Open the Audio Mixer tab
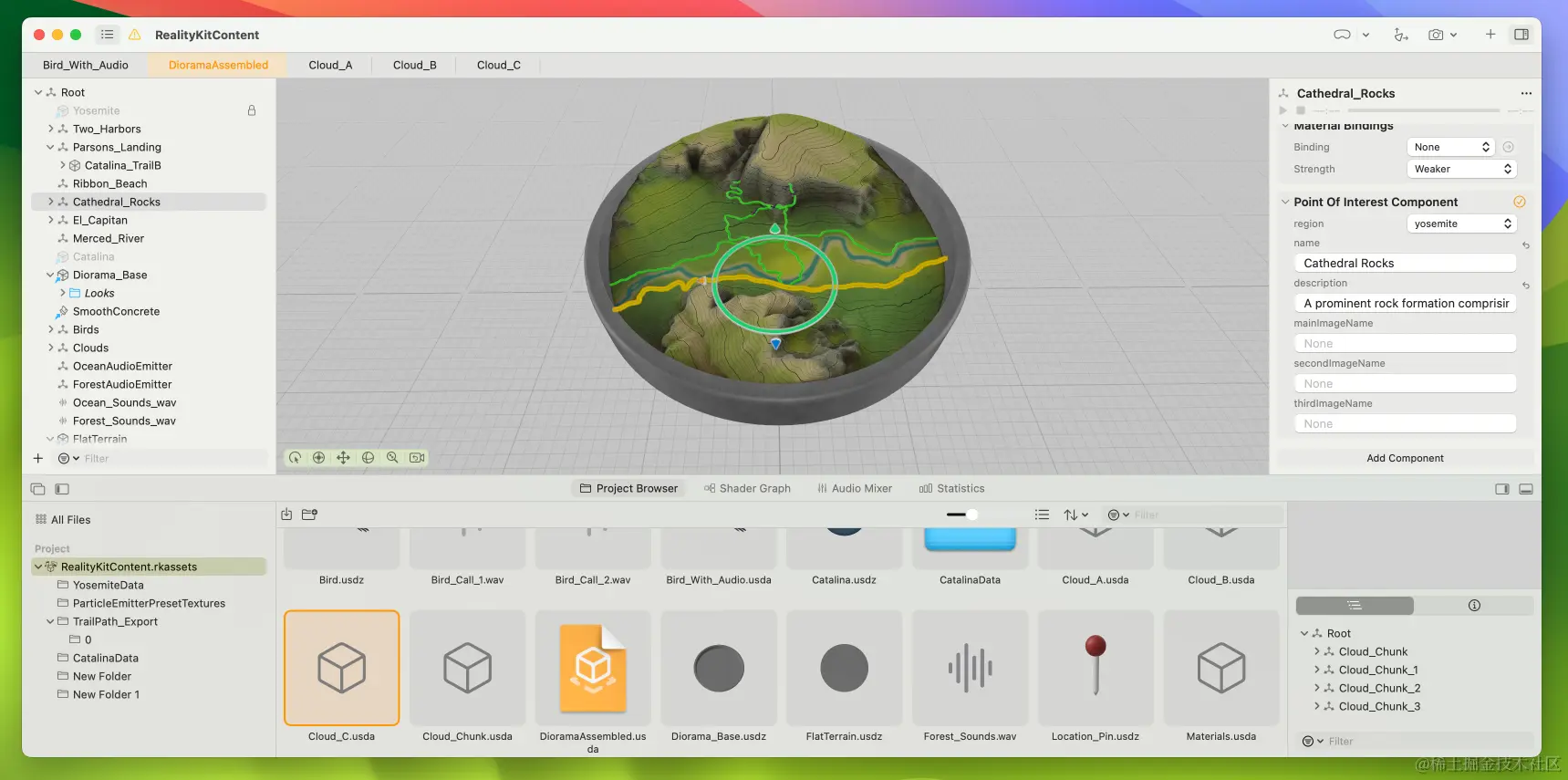 [x=855, y=488]
